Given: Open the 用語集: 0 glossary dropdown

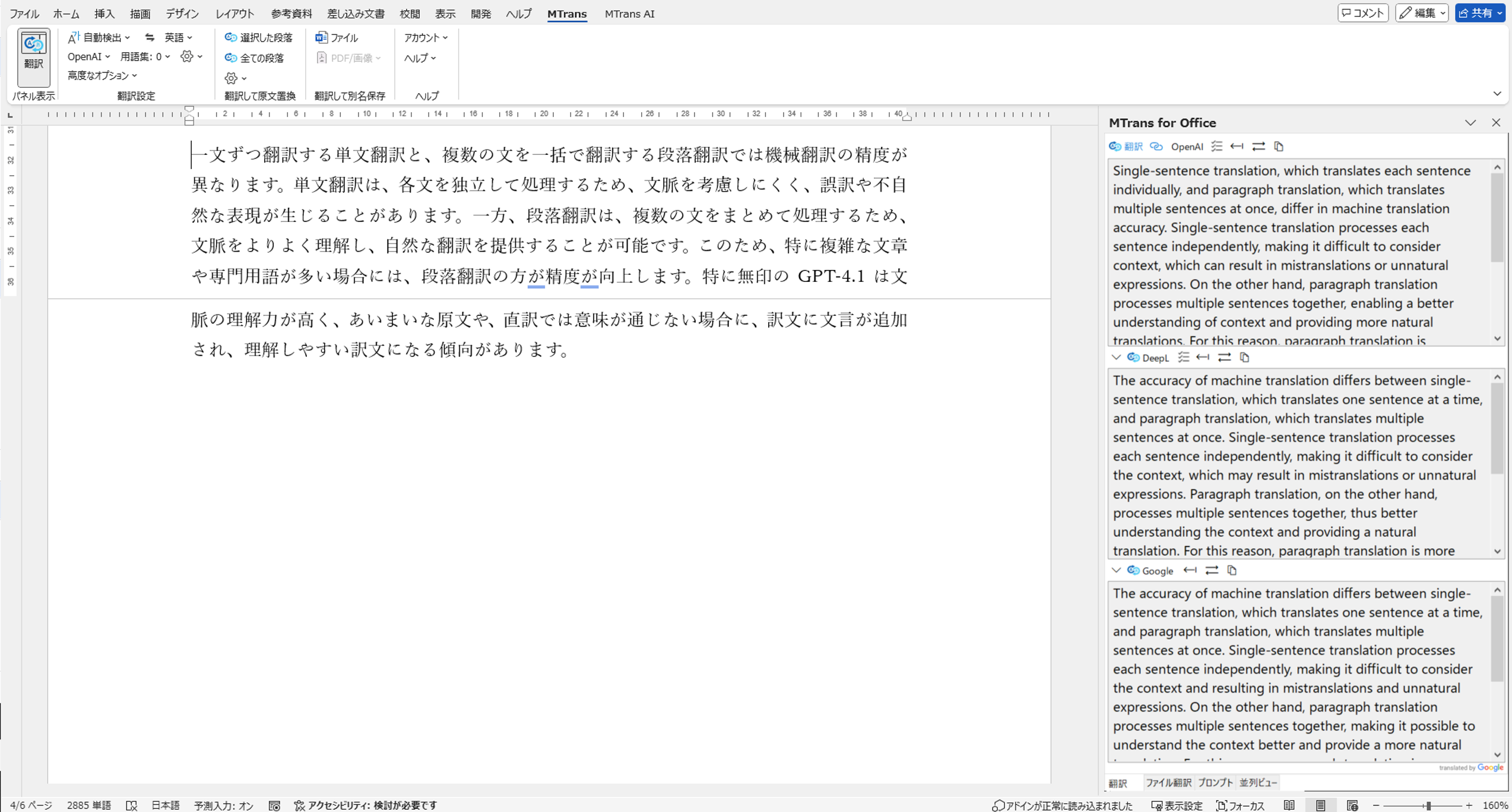Looking at the screenshot, I should [145, 56].
